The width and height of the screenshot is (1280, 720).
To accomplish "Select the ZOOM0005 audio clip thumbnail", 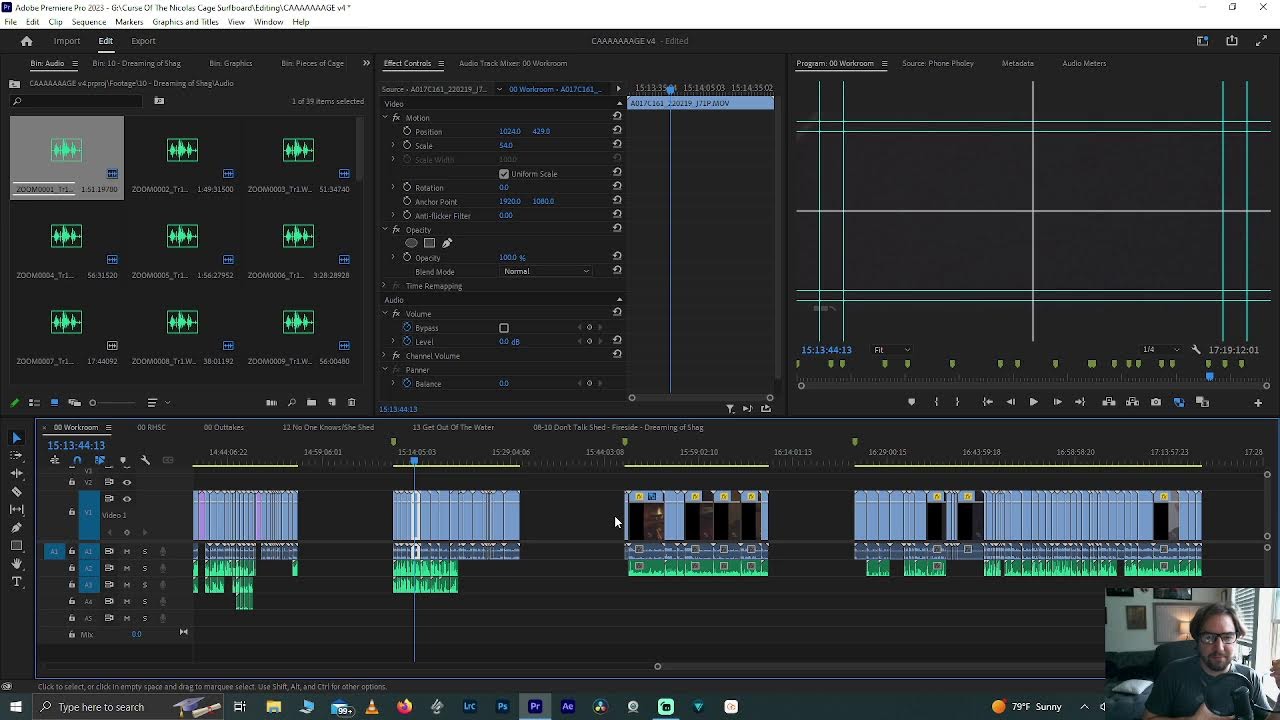I will (x=182, y=236).
